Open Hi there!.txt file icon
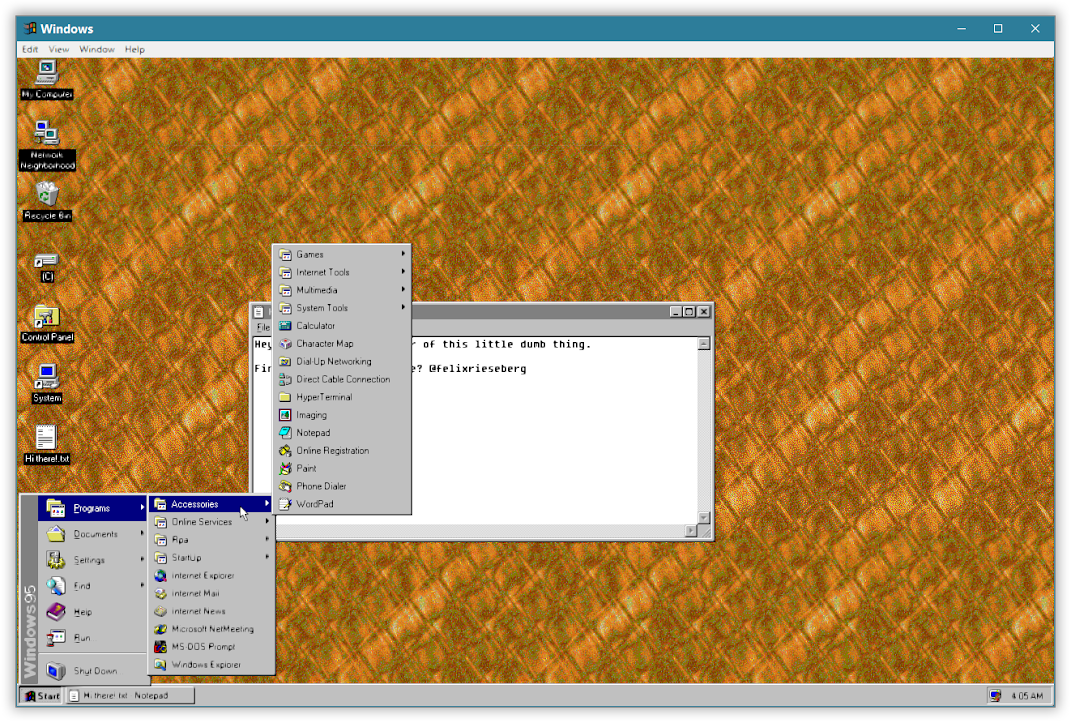 [x=46, y=444]
